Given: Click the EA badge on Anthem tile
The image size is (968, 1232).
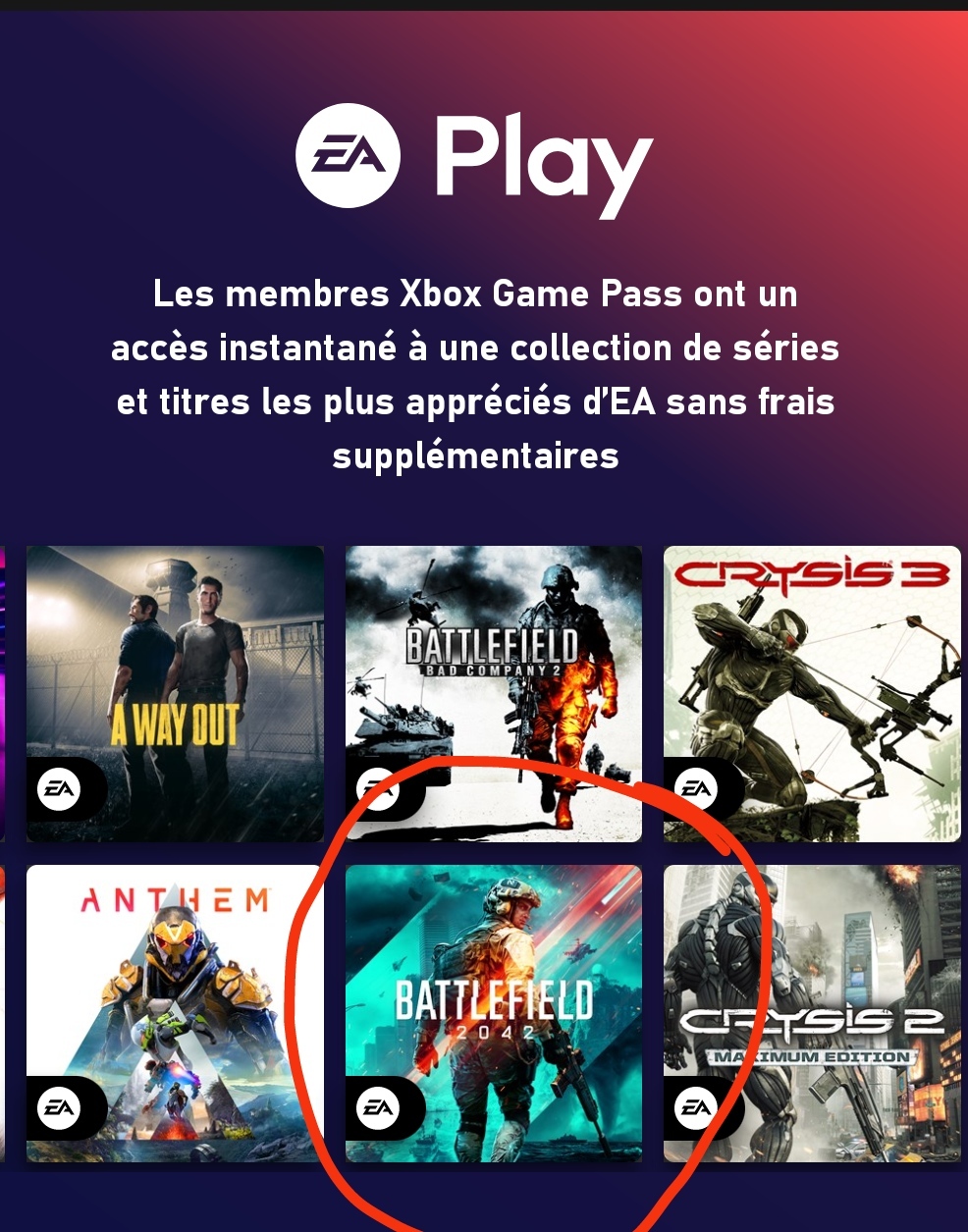Looking at the screenshot, I should click(58, 1108).
